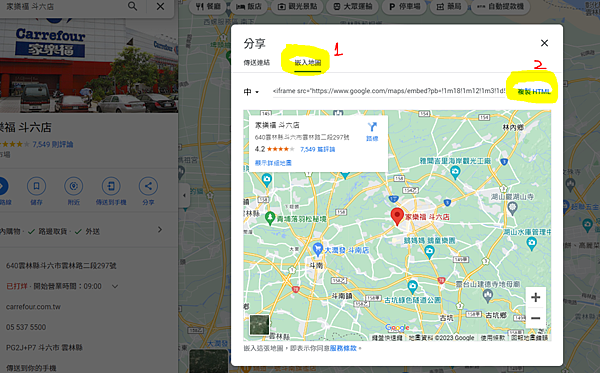Click the 雅聞峇里海岸觀光工廠 camera marker

[455, 173]
